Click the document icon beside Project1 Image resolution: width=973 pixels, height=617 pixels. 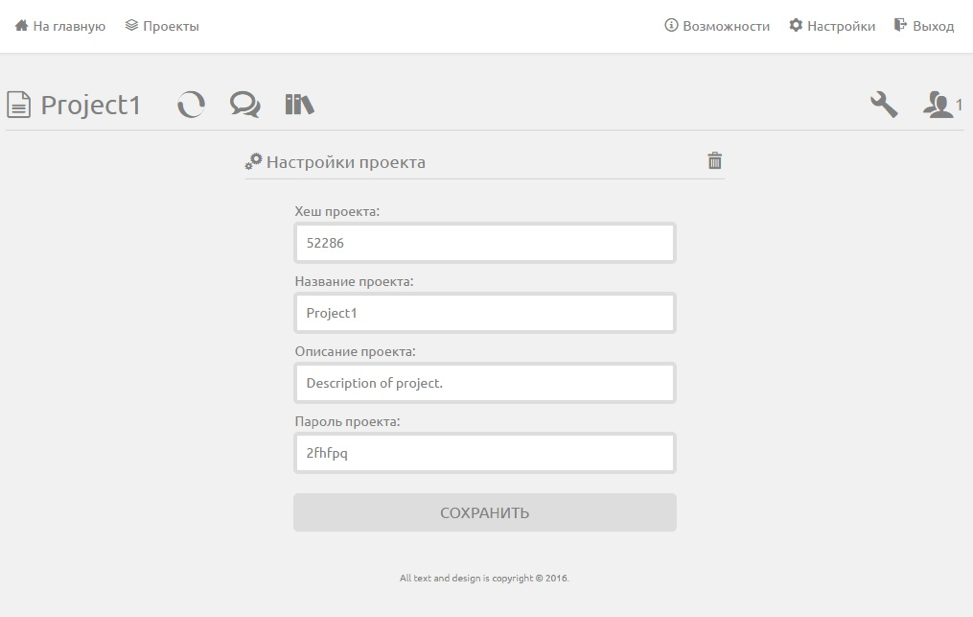tap(19, 104)
